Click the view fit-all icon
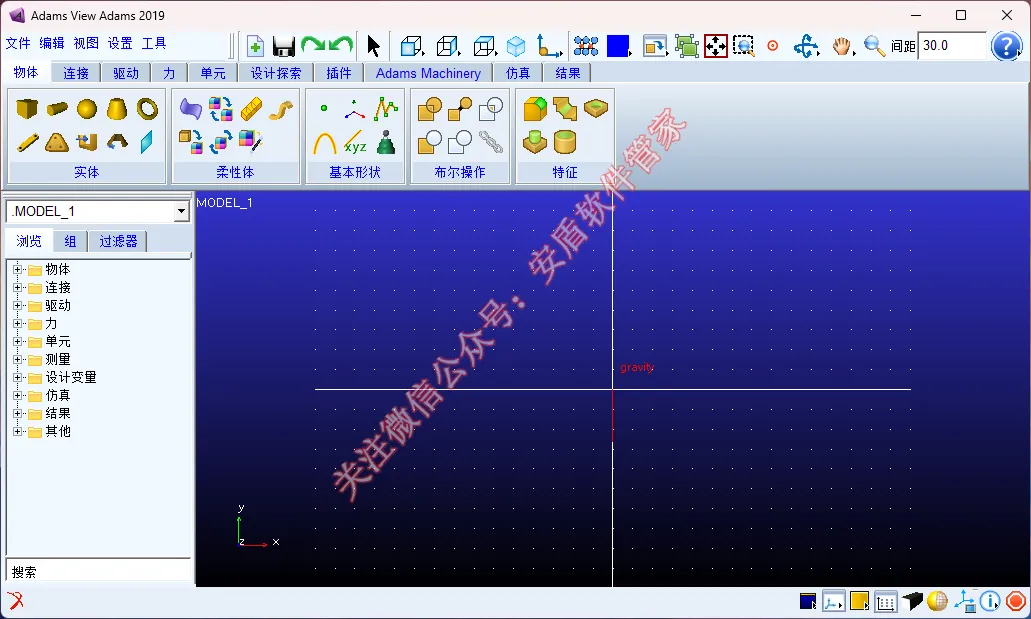 (715, 46)
